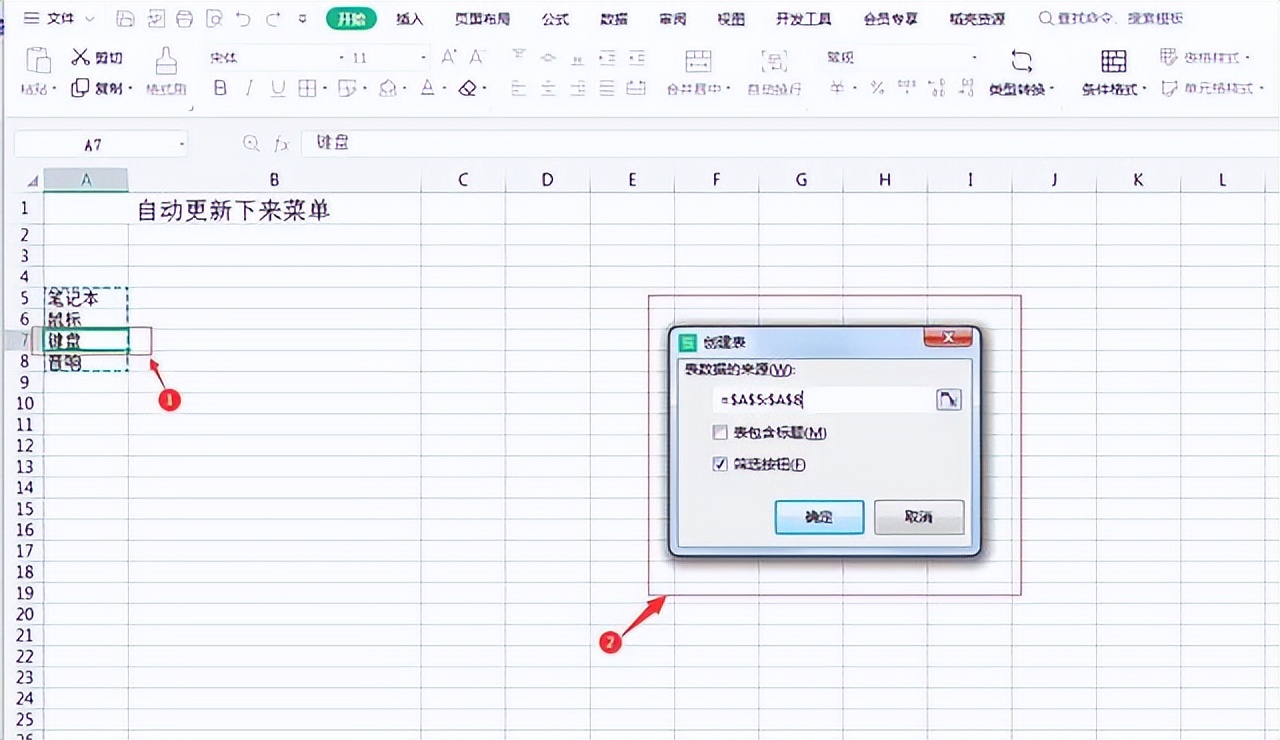Uncheck the filter button checkbox
The height and width of the screenshot is (740, 1280).
[720, 464]
